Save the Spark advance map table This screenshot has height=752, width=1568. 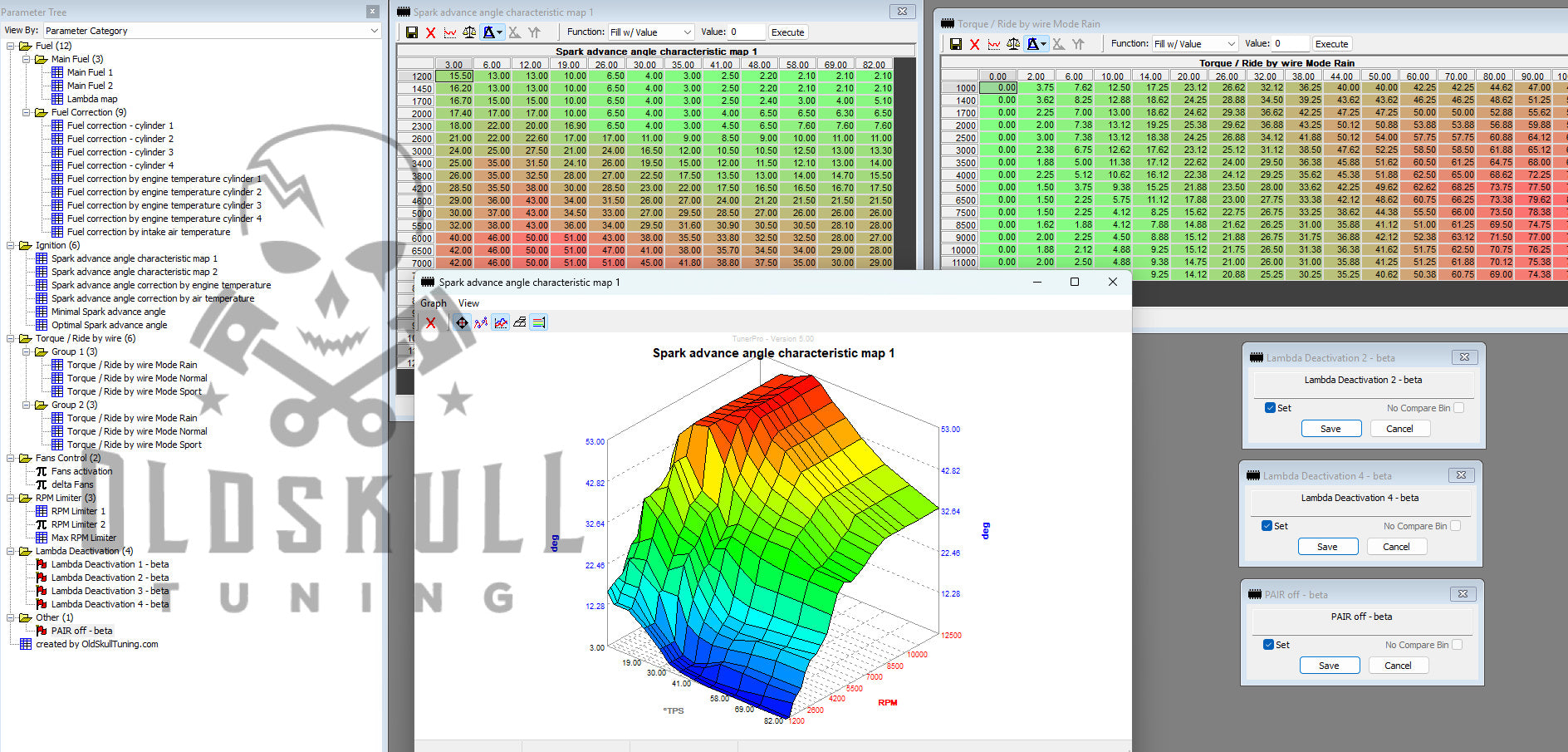pyautogui.click(x=411, y=32)
